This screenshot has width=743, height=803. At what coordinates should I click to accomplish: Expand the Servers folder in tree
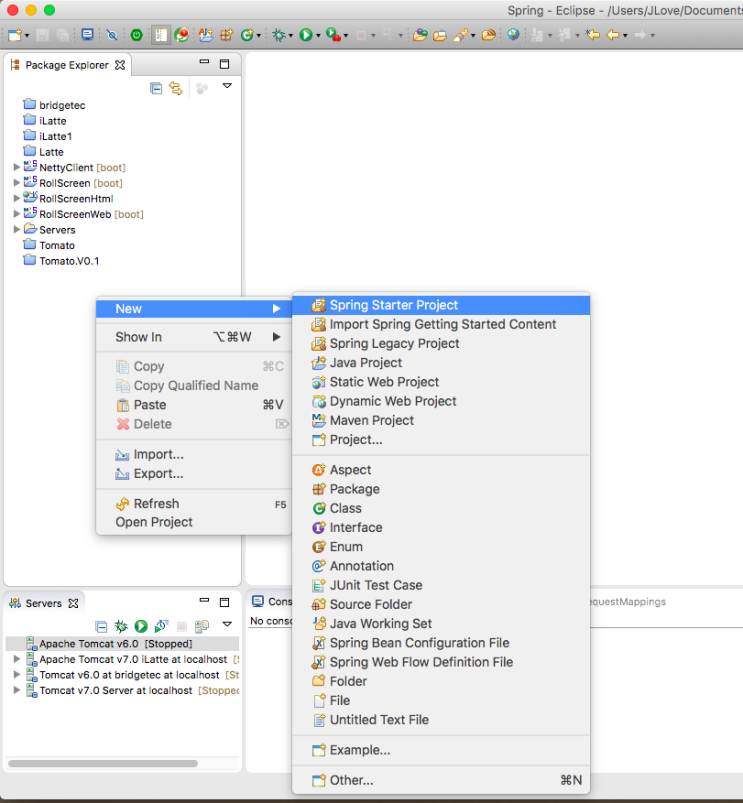click(17, 230)
